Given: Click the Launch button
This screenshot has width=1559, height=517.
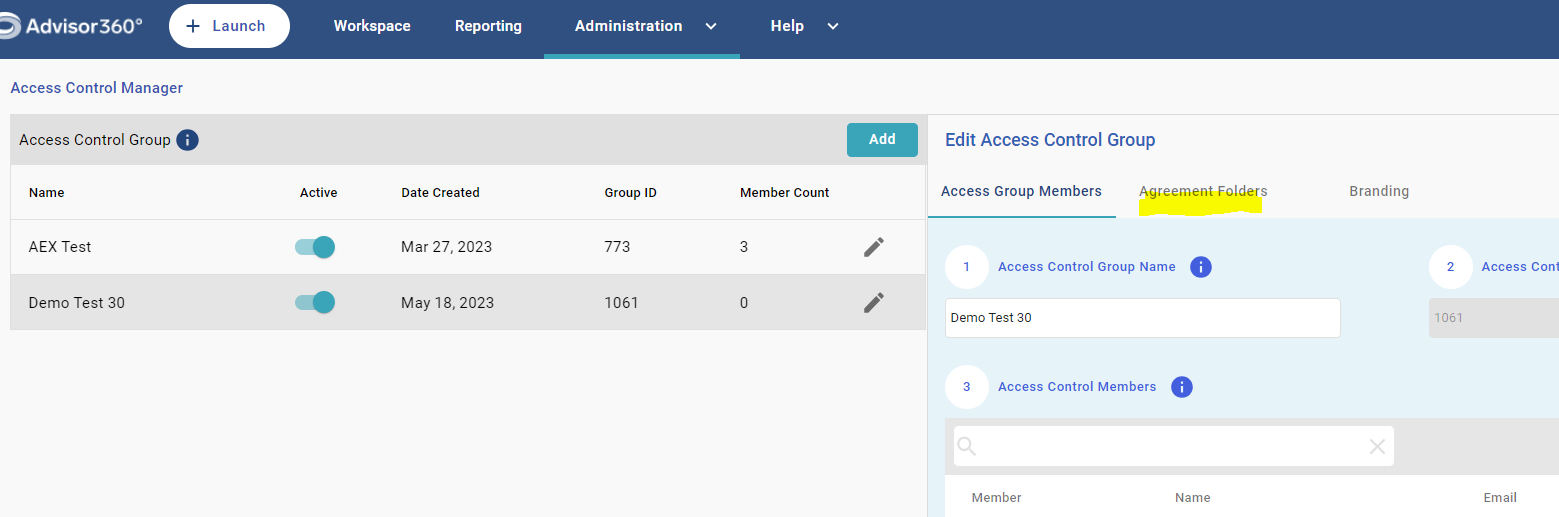Looking at the screenshot, I should pos(229,26).
